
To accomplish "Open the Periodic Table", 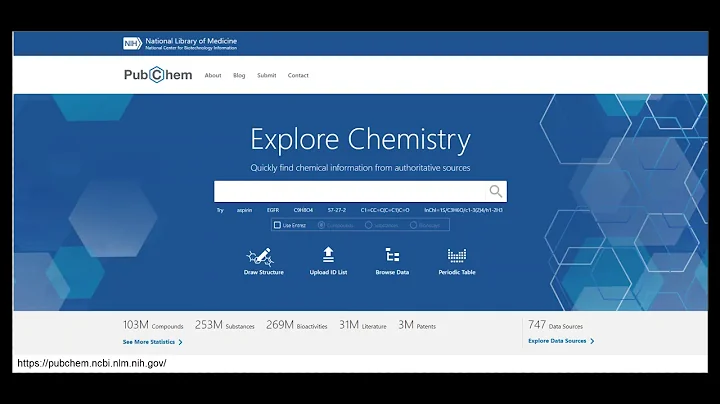I will click(457, 261).
